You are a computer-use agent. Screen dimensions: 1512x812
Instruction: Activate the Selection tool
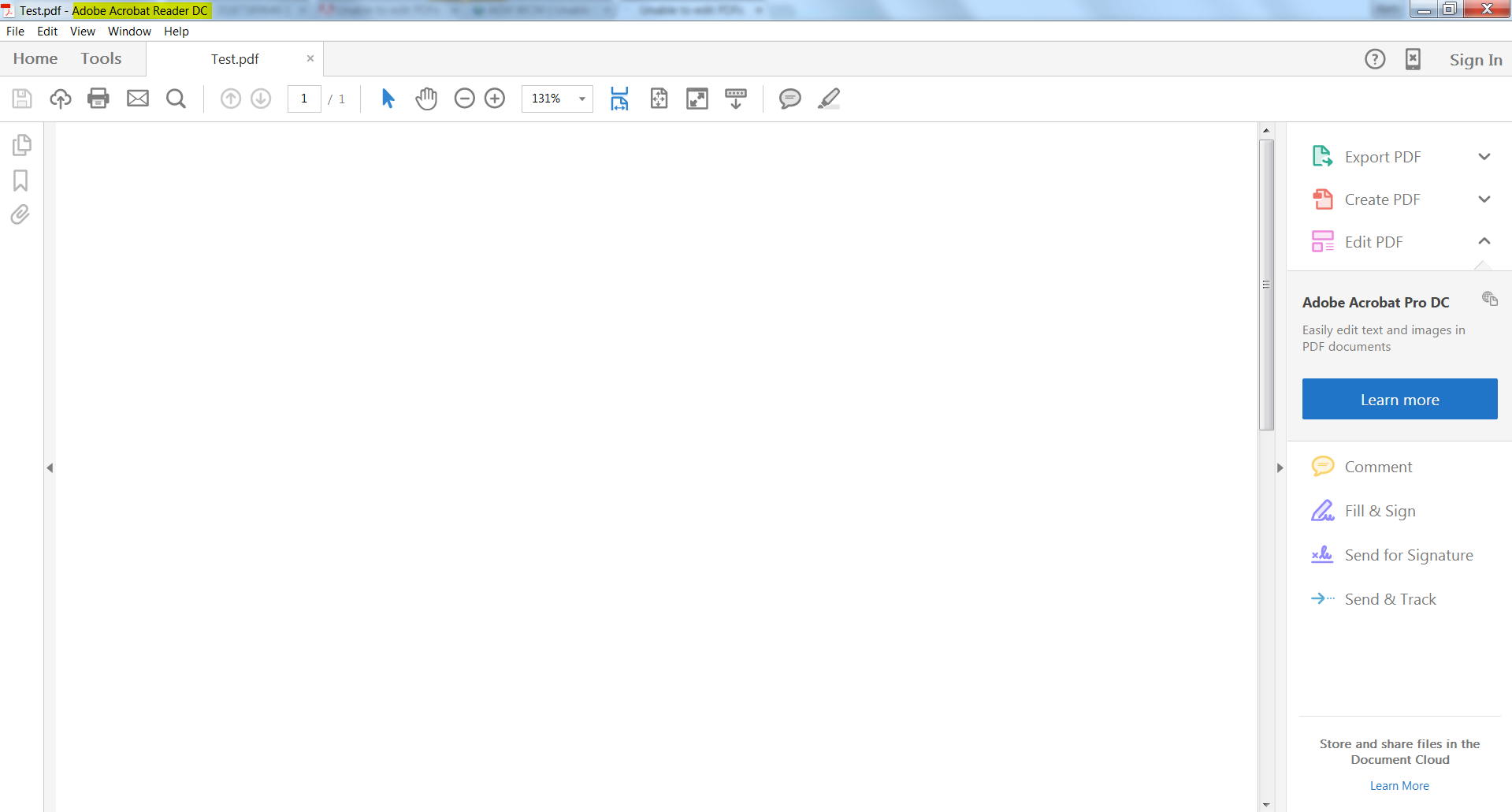[x=387, y=99]
